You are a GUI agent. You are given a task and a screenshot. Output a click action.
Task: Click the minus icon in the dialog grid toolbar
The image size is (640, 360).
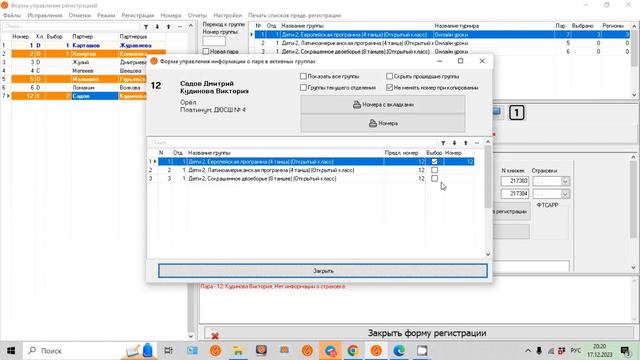(x=477, y=143)
